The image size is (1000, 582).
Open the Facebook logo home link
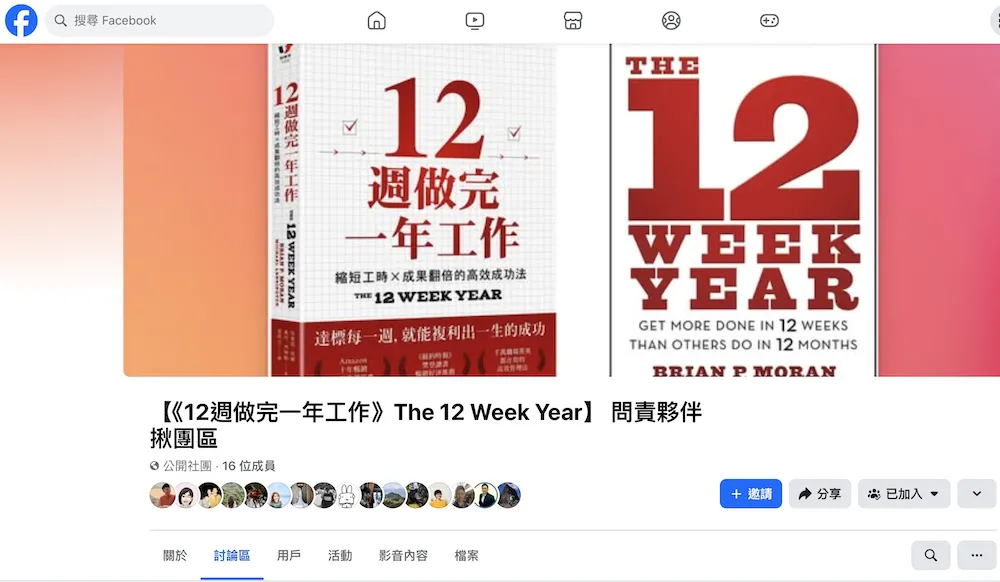click(x=21, y=20)
